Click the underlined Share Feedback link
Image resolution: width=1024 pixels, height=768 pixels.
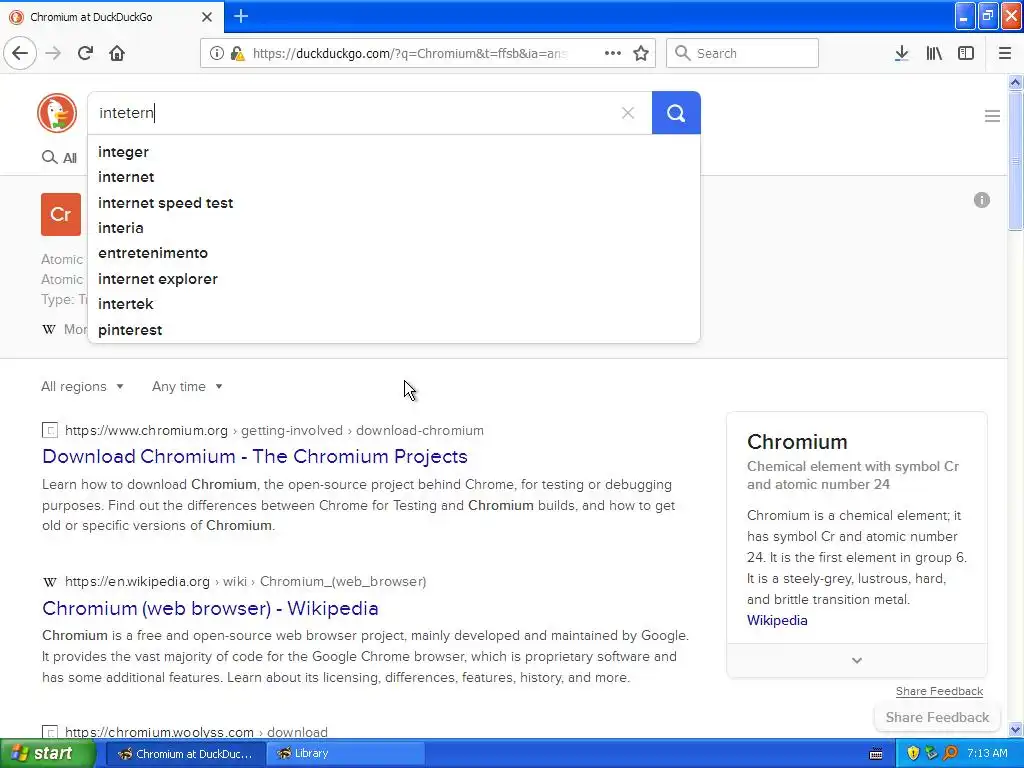click(939, 691)
